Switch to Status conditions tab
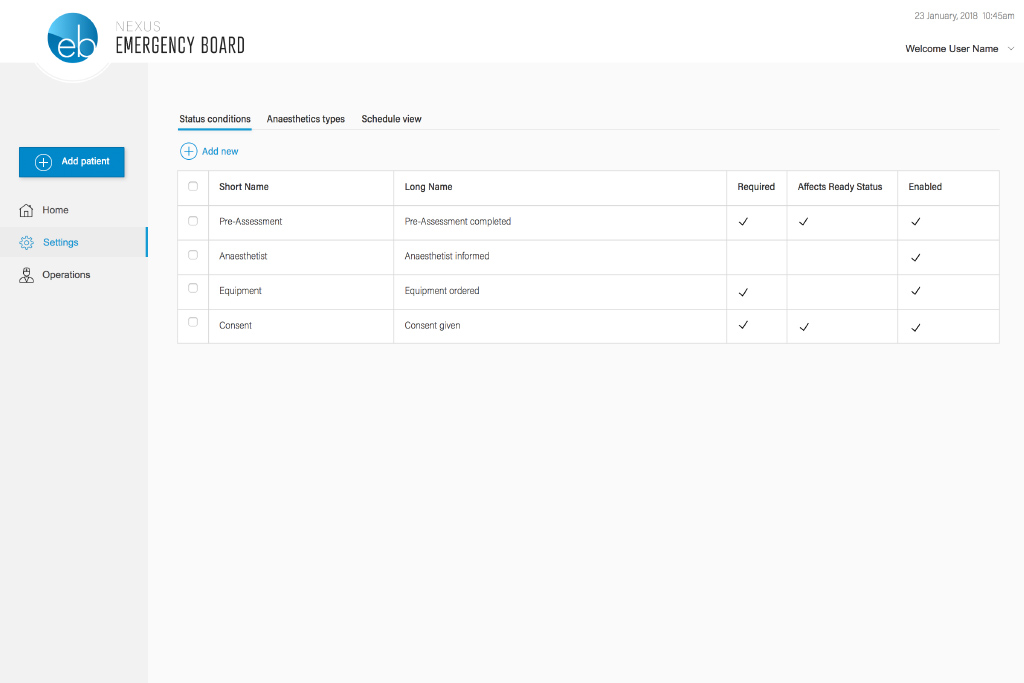Viewport: 1024px width, 683px height. coord(215,119)
